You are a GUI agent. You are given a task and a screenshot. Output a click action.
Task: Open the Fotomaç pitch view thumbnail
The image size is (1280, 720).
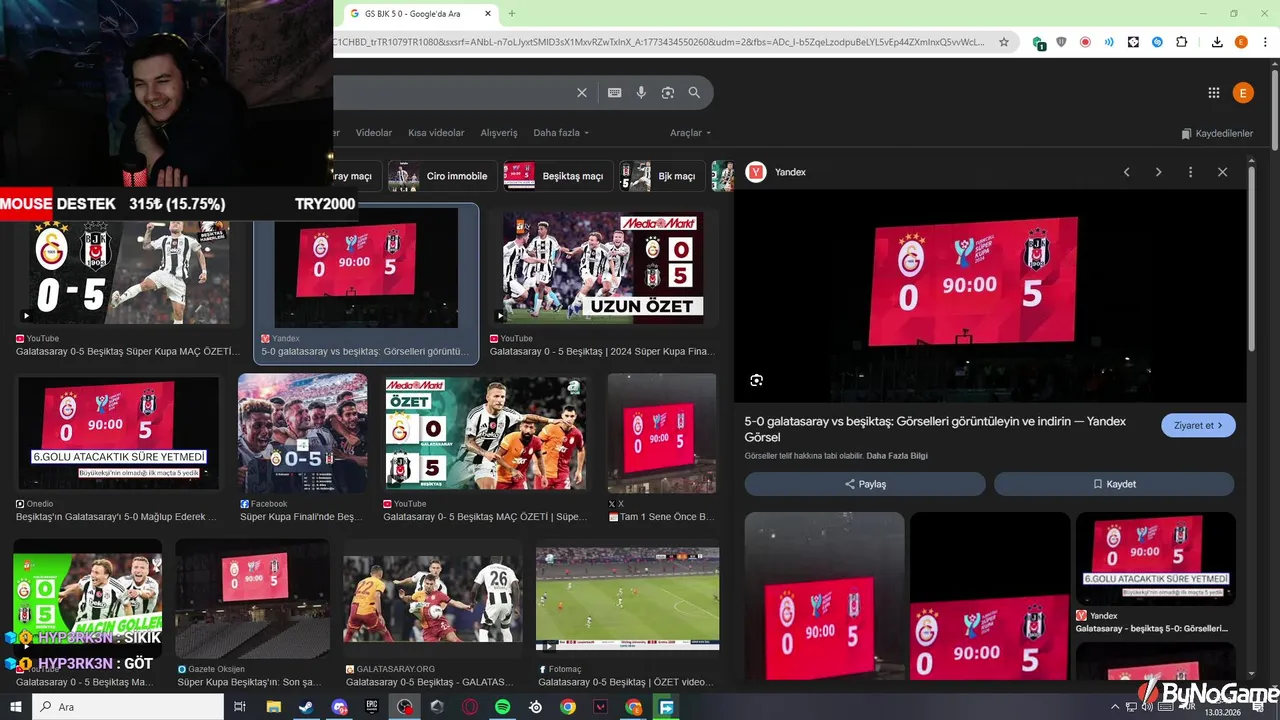pyautogui.click(x=627, y=598)
